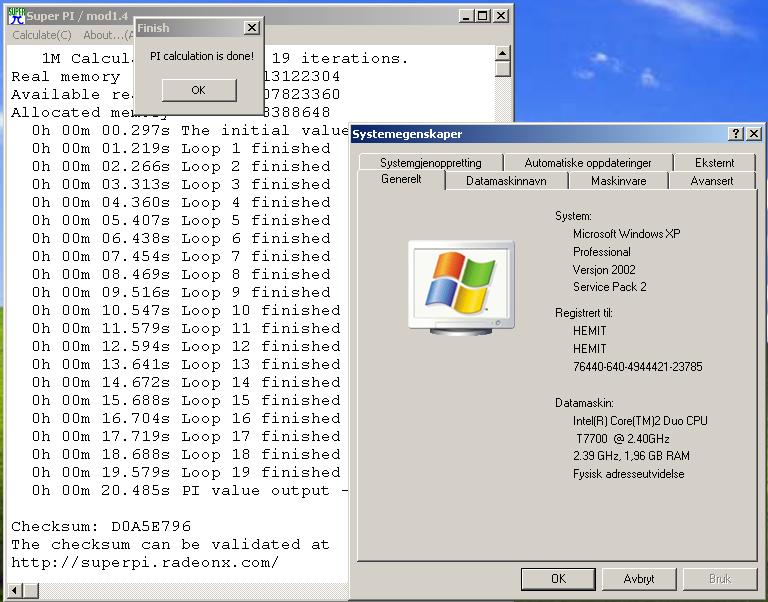This screenshot has width=768, height=602.
Task: Click the 'Intel(R) Core(TM)2 Duo CPU' text
Action: (640, 421)
